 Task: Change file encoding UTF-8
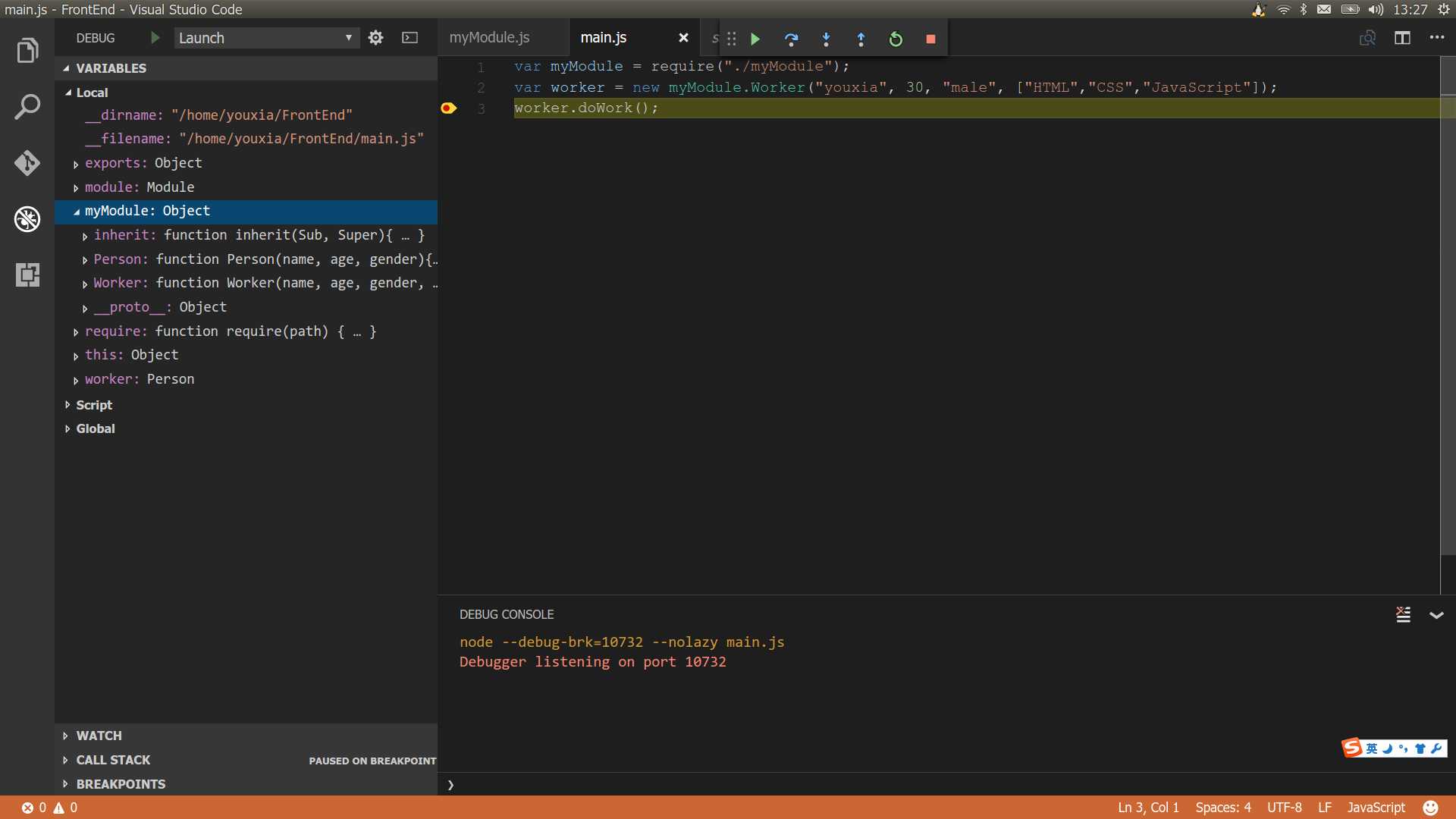click(1284, 808)
